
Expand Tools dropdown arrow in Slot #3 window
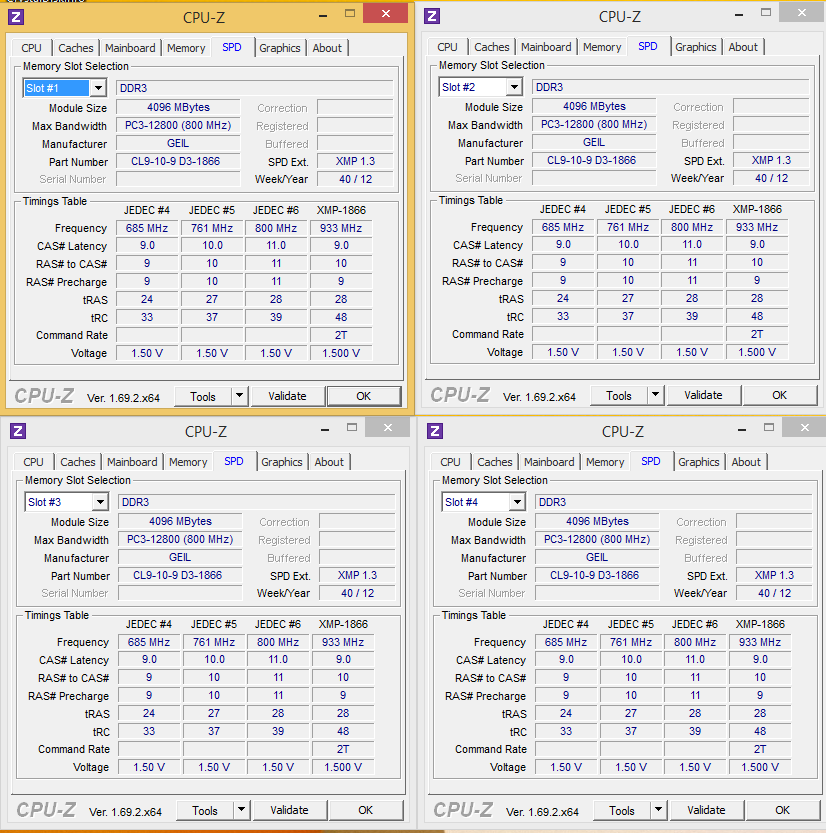(242, 810)
